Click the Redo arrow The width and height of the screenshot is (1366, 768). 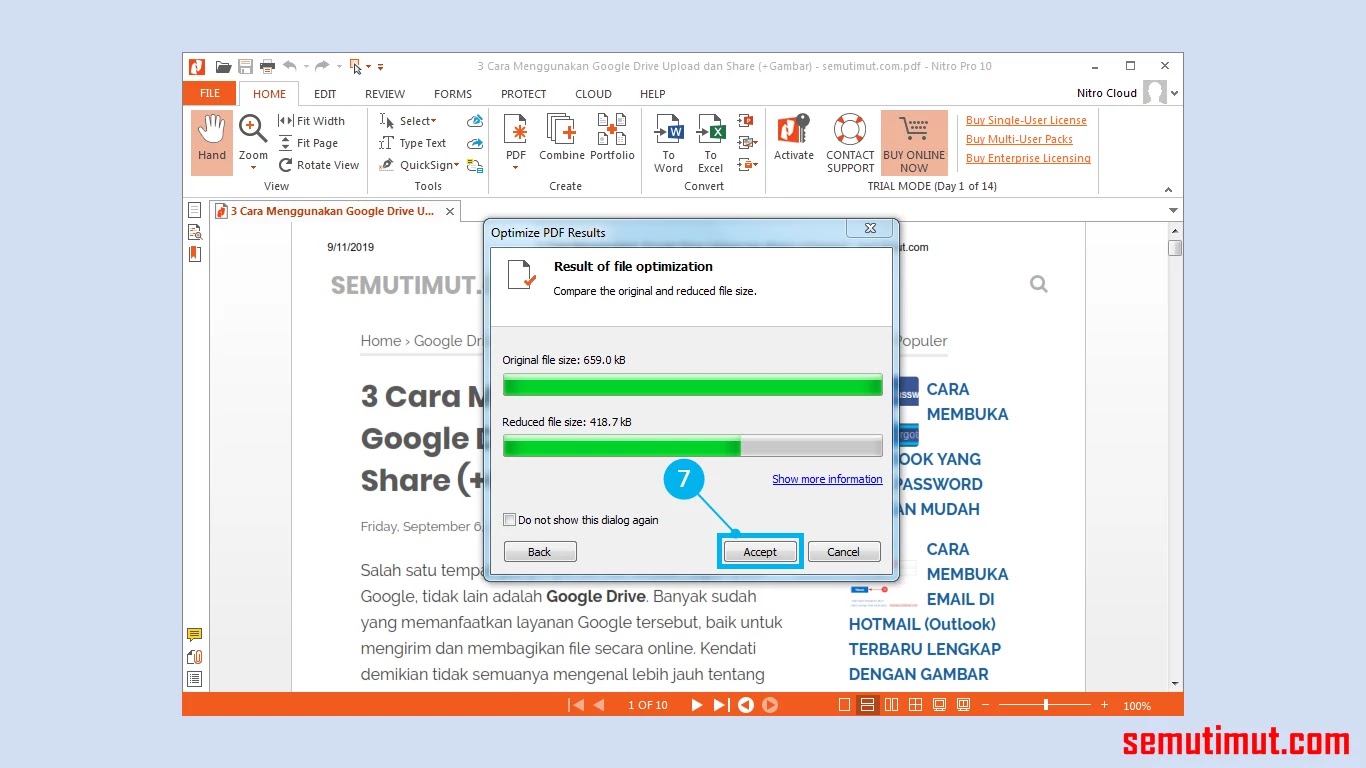[x=322, y=66]
